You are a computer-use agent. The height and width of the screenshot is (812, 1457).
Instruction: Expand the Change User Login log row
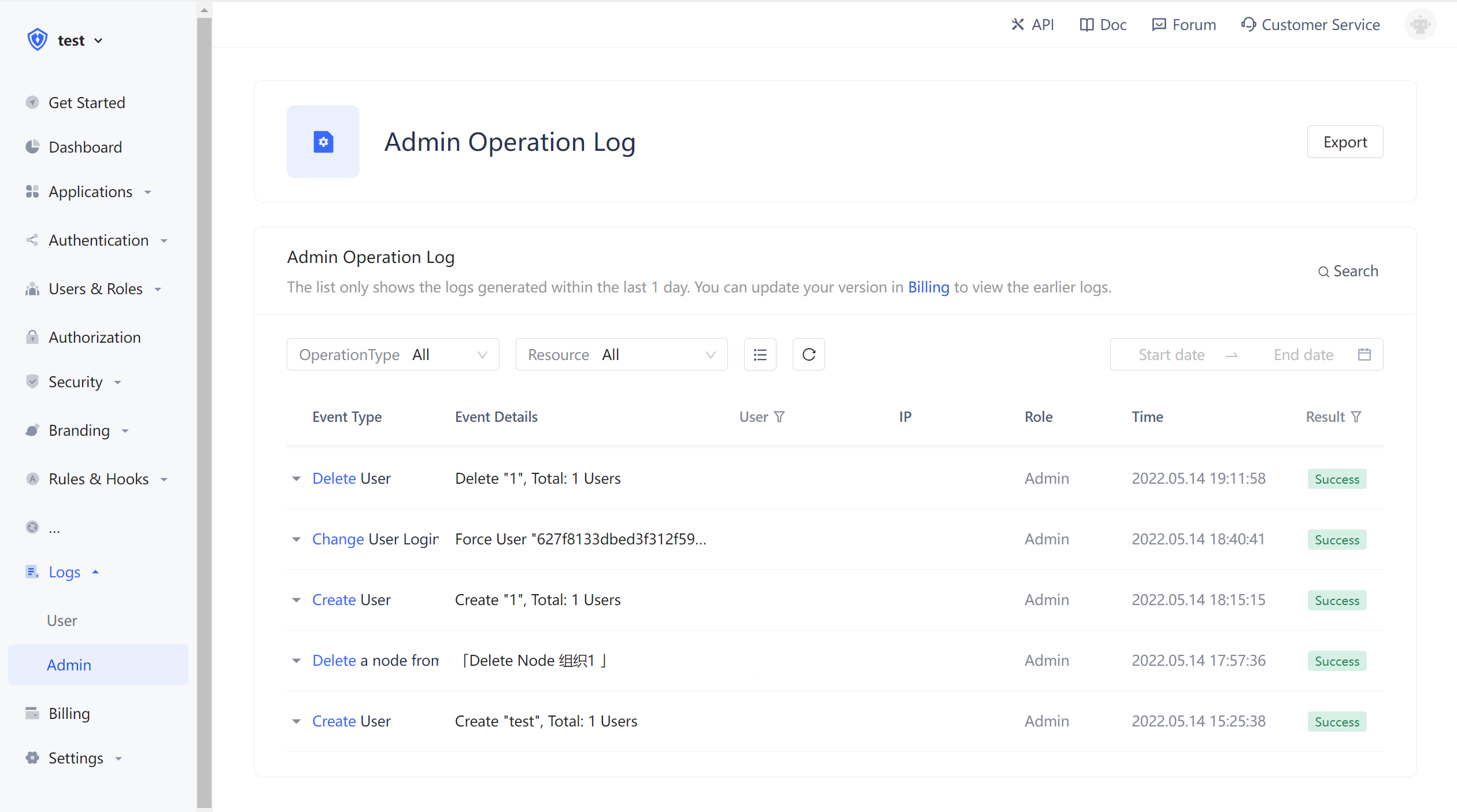click(296, 539)
